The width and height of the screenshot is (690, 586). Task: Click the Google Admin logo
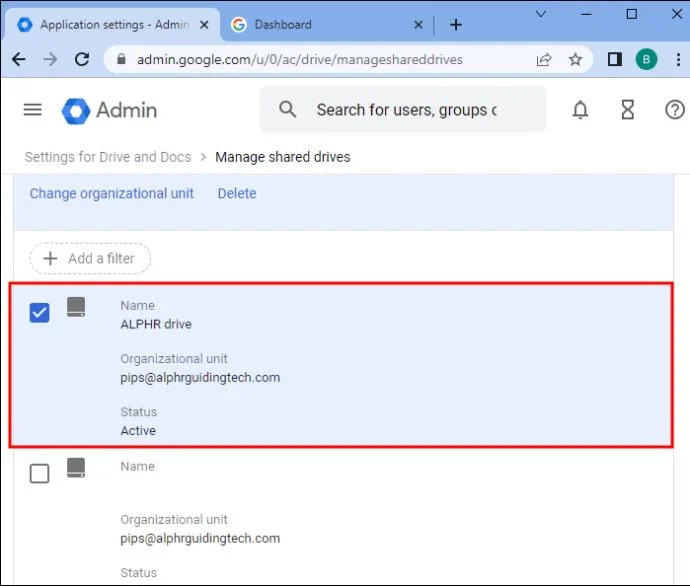click(109, 110)
